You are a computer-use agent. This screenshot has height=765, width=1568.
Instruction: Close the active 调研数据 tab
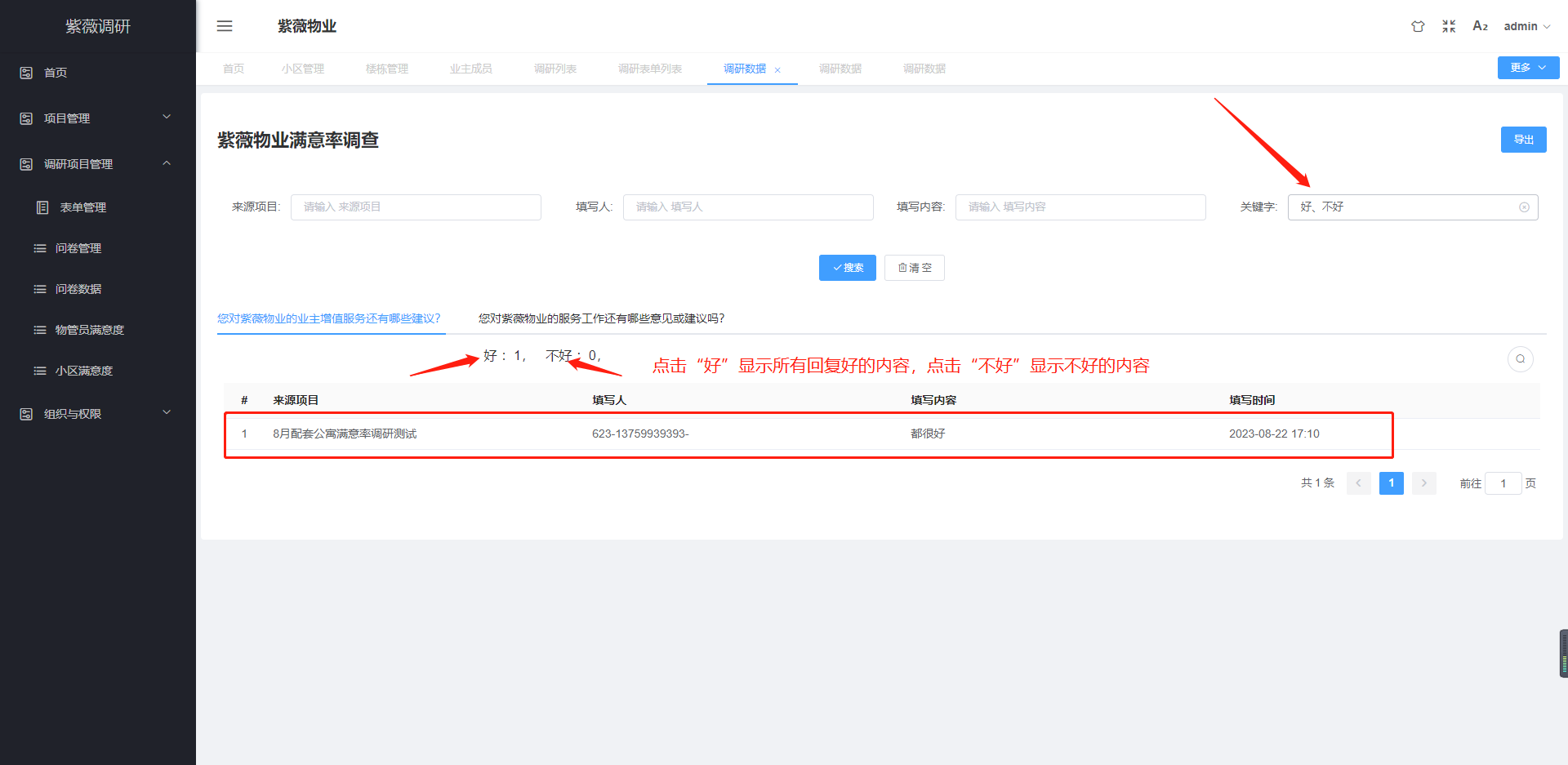click(x=777, y=70)
